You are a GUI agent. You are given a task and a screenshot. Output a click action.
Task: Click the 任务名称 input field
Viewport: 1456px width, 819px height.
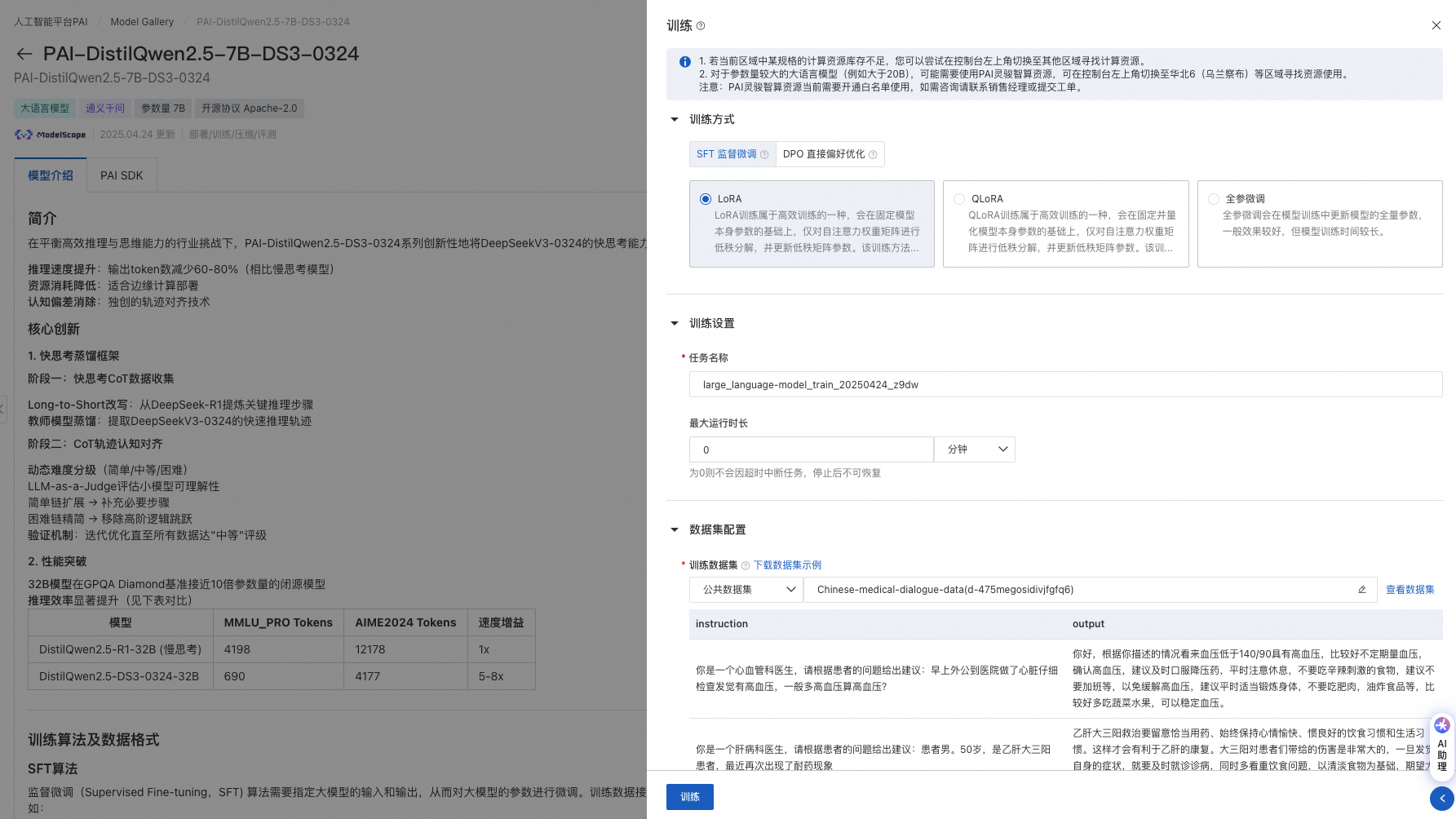[x=1065, y=384]
